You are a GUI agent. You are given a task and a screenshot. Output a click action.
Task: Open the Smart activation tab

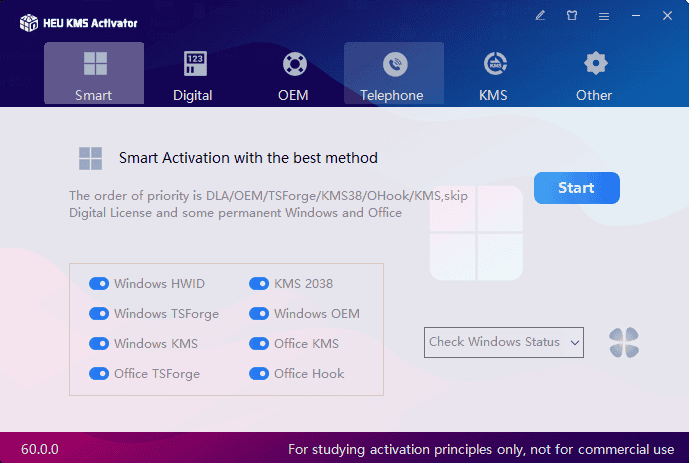[94, 73]
